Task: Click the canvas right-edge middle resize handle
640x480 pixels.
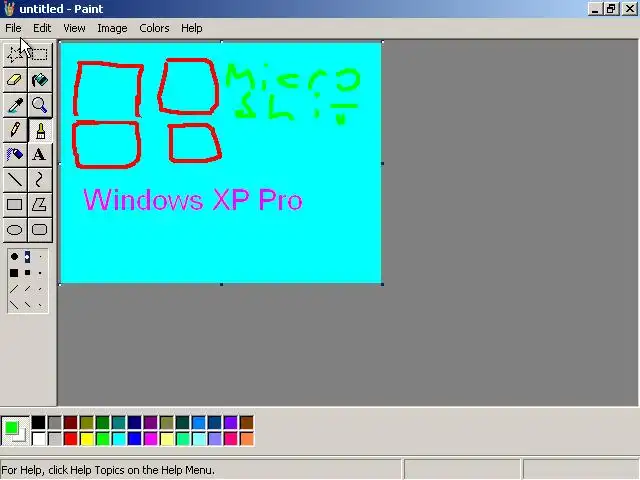Action: pyautogui.click(x=382, y=163)
